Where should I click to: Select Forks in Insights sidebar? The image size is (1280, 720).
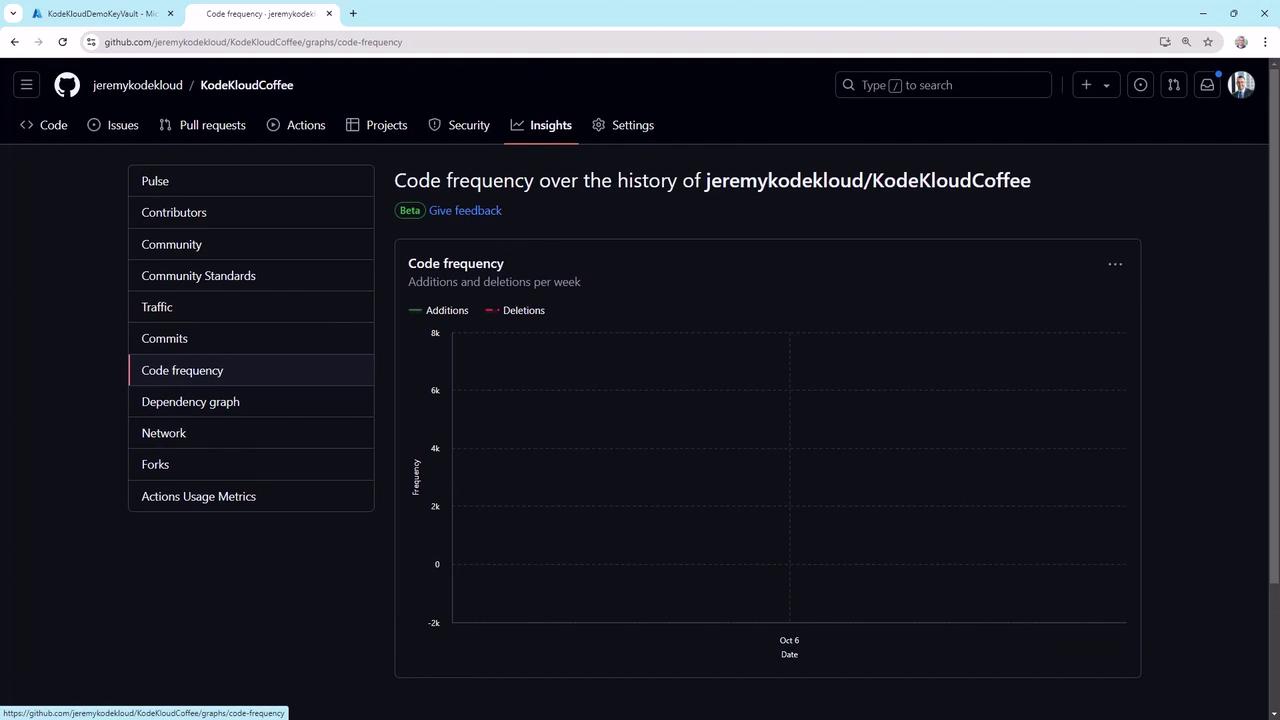point(251,464)
